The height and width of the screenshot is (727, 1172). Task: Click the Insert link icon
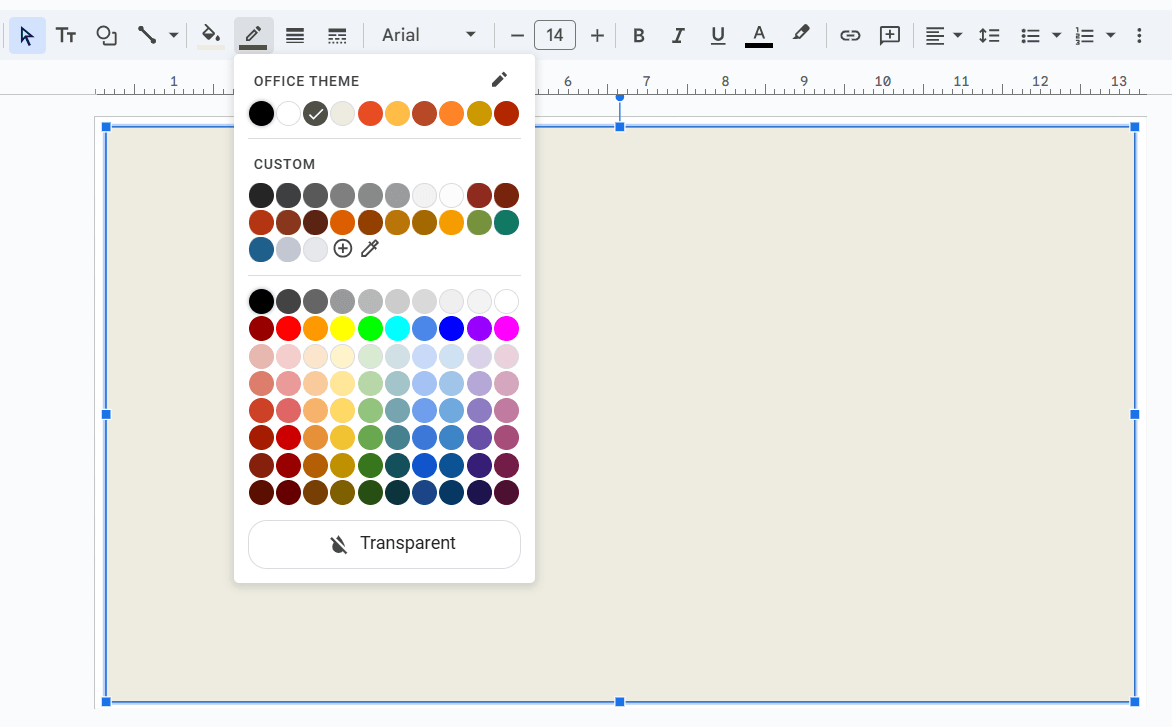[x=849, y=35]
